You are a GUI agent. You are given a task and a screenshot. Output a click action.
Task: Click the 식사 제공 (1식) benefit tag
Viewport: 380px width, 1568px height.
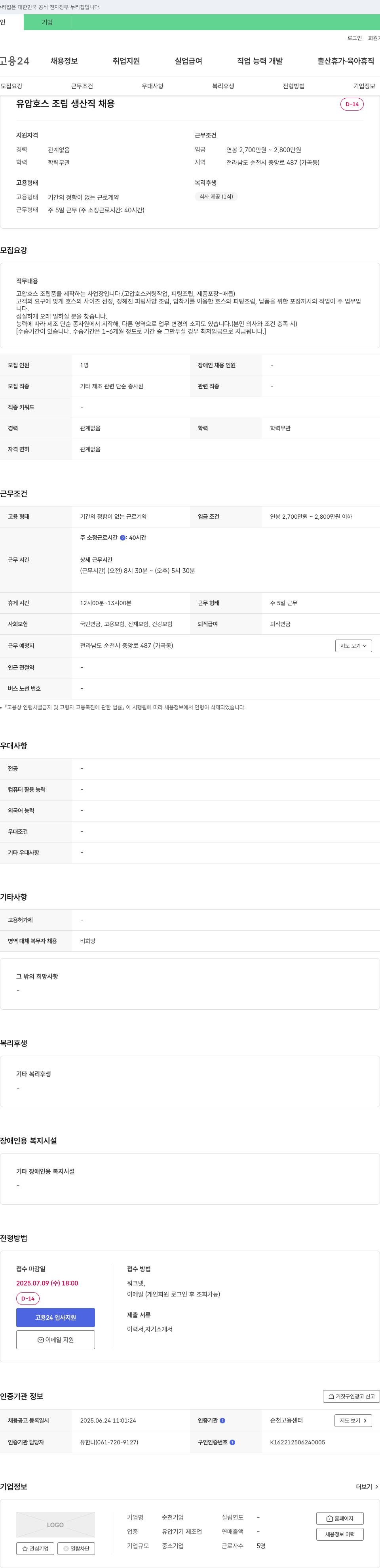click(x=217, y=197)
